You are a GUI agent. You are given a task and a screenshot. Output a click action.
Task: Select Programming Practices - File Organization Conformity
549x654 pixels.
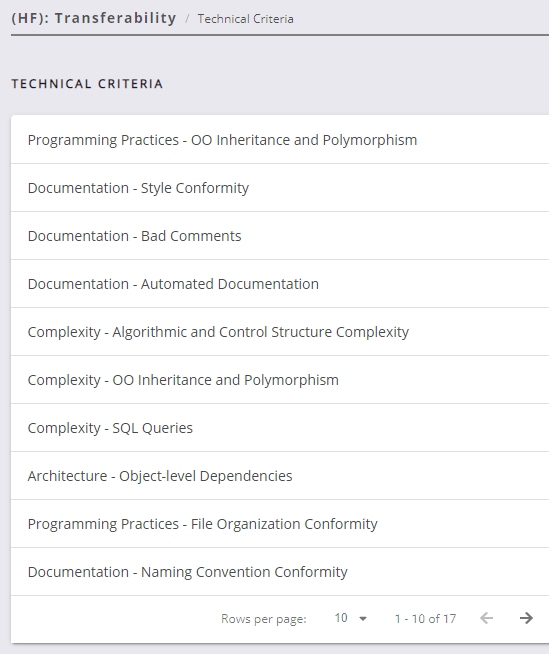(280, 523)
